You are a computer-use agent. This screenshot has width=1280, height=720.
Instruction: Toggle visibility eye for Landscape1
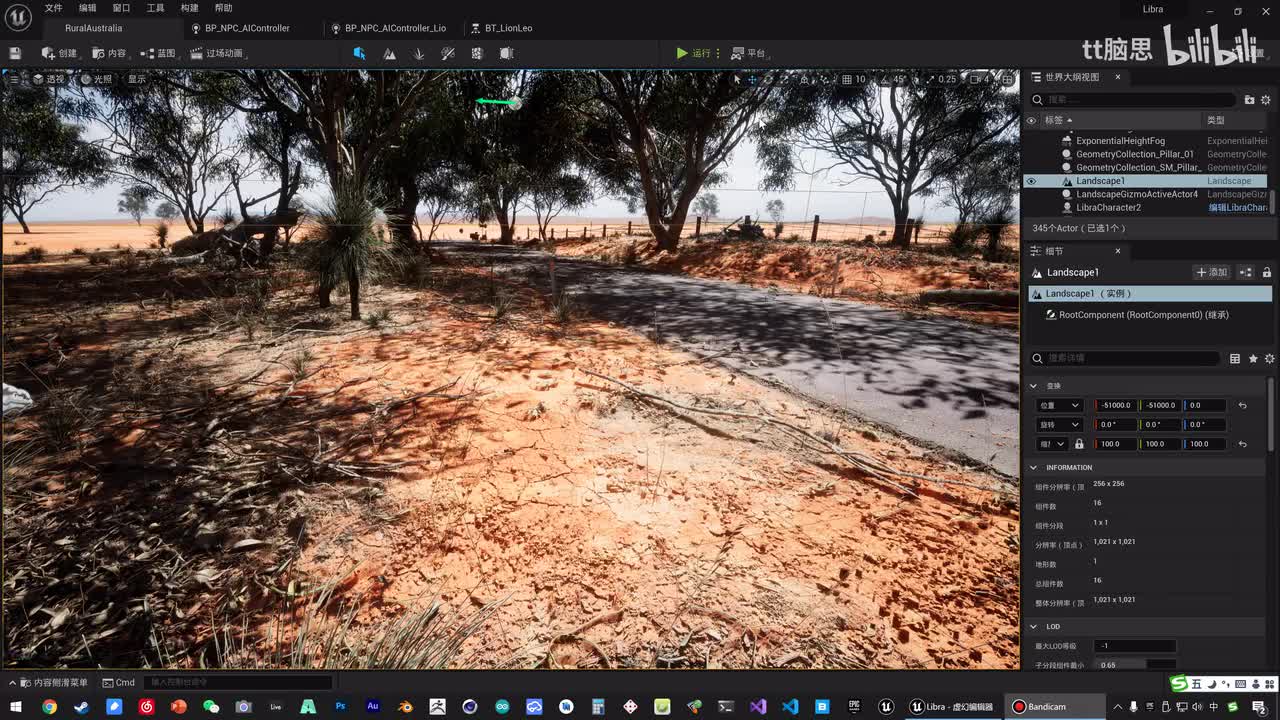[1031, 181]
